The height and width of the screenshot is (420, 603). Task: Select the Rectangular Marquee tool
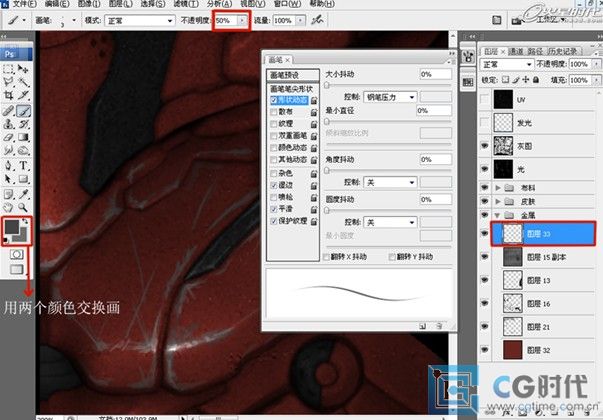point(8,69)
